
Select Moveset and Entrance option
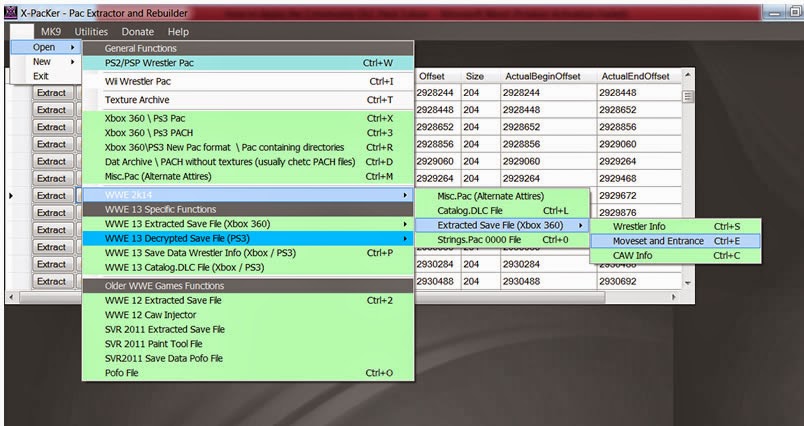pyautogui.click(x=675, y=240)
